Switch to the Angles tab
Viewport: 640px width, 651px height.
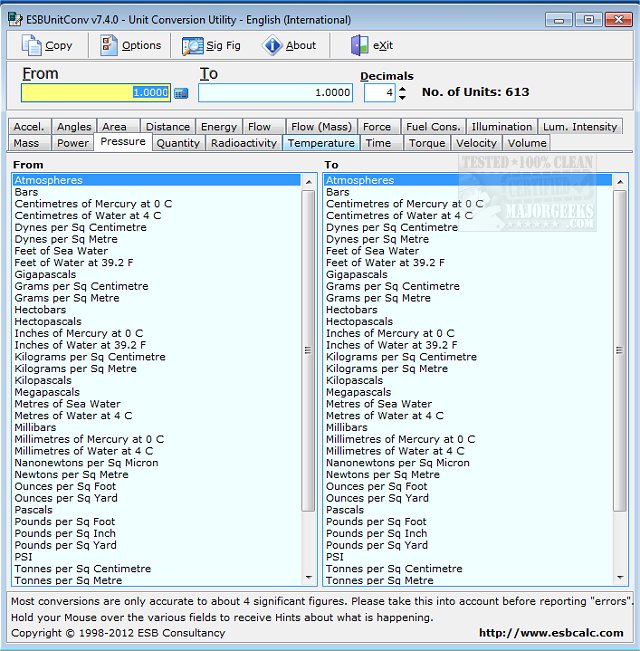[74, 127]
